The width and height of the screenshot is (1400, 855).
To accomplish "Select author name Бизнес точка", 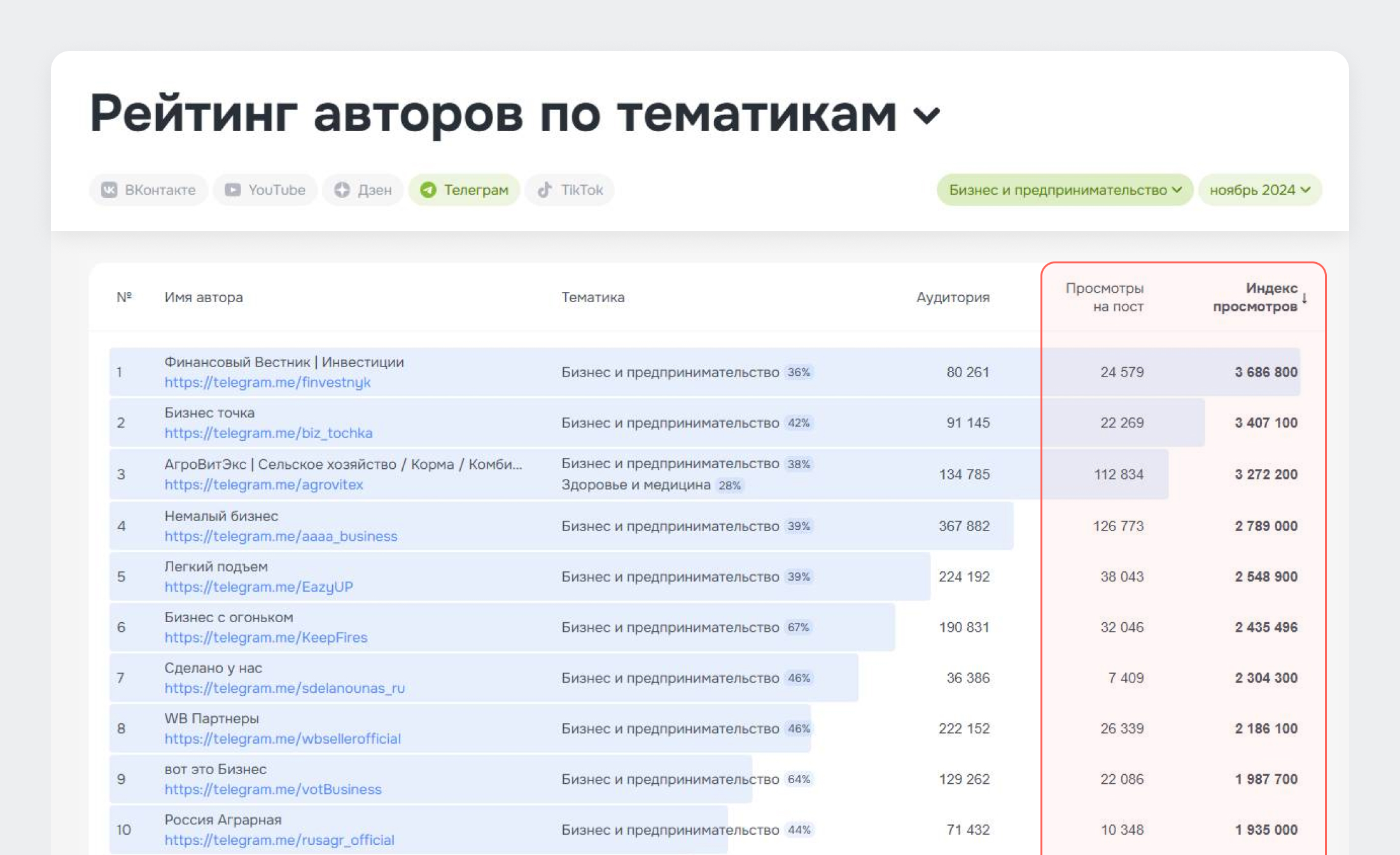I will (209, 413).
